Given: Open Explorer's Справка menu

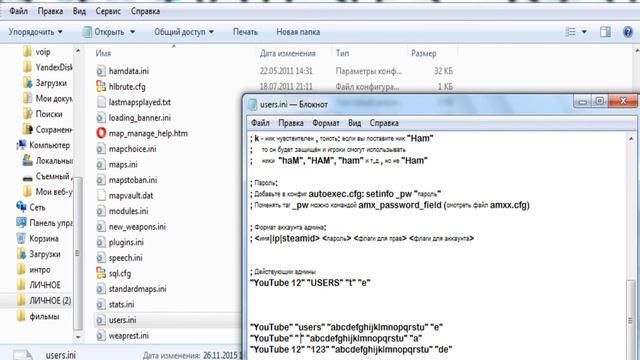Looking at the screenshot, I should 145,11.
